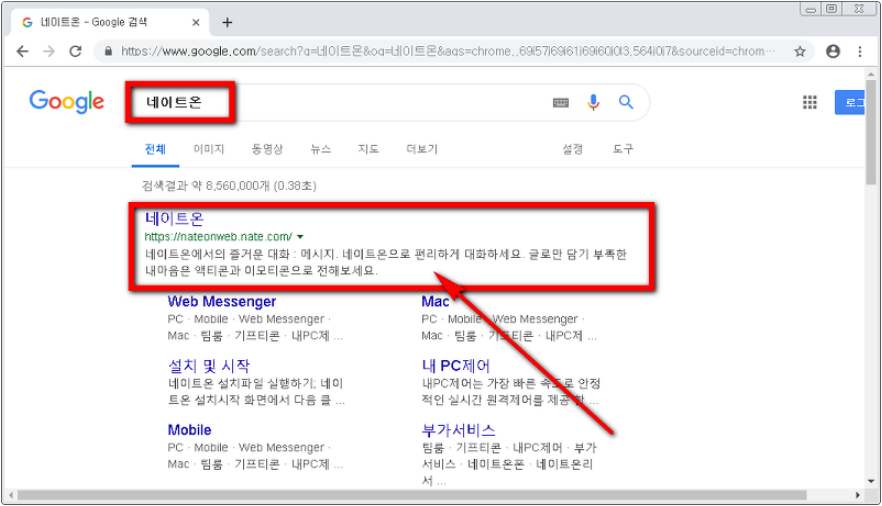
Task: Click the scroll up arrow
Action: [x=871, y=74]
